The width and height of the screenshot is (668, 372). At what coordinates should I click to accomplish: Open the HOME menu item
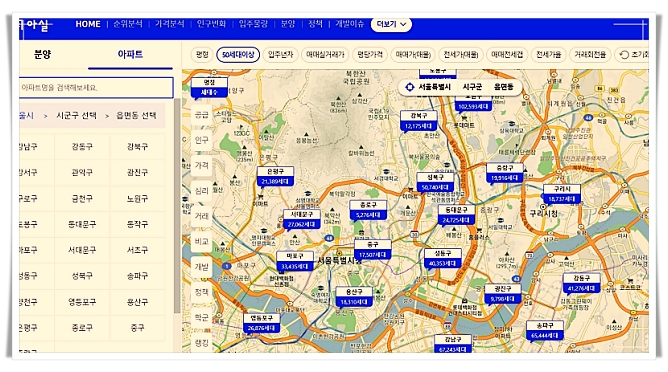click(88, 24)
